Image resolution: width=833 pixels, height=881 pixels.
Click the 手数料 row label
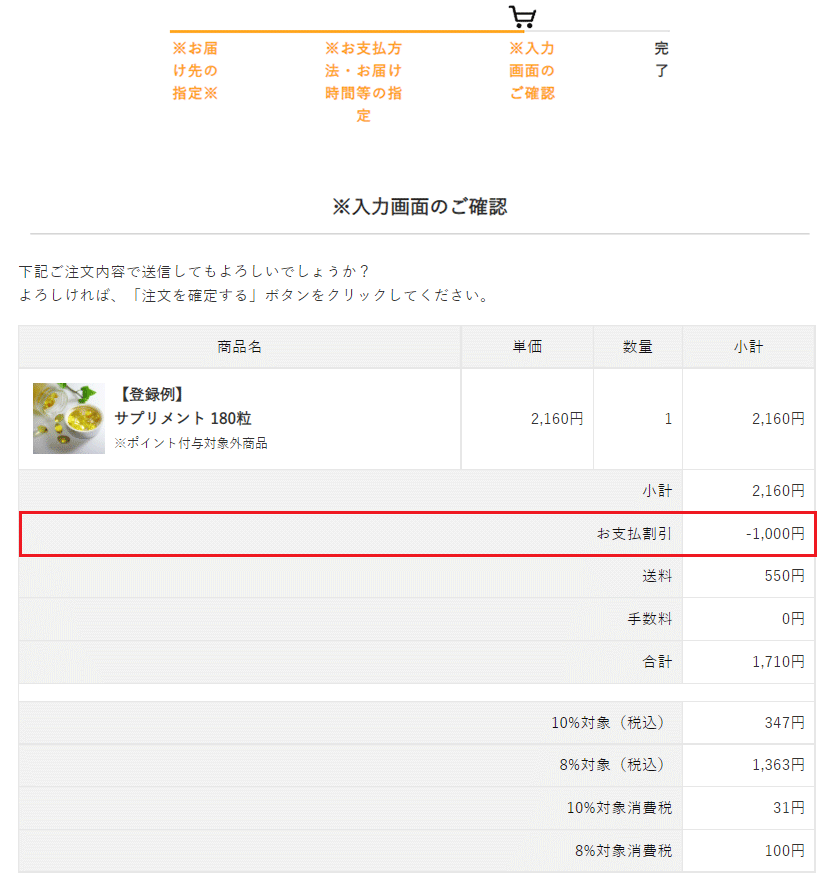650,619
